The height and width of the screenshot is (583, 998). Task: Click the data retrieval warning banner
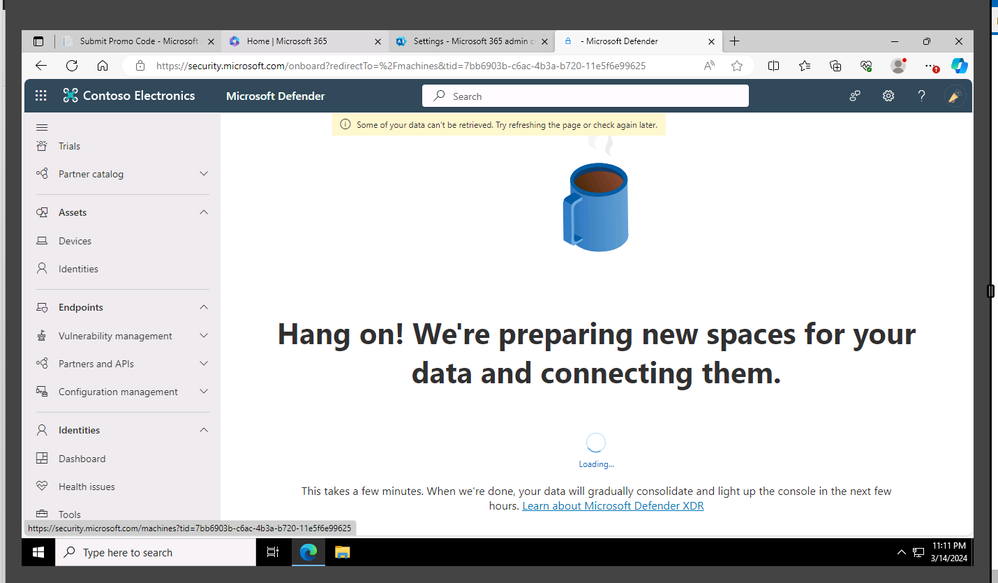pos(498,125)
